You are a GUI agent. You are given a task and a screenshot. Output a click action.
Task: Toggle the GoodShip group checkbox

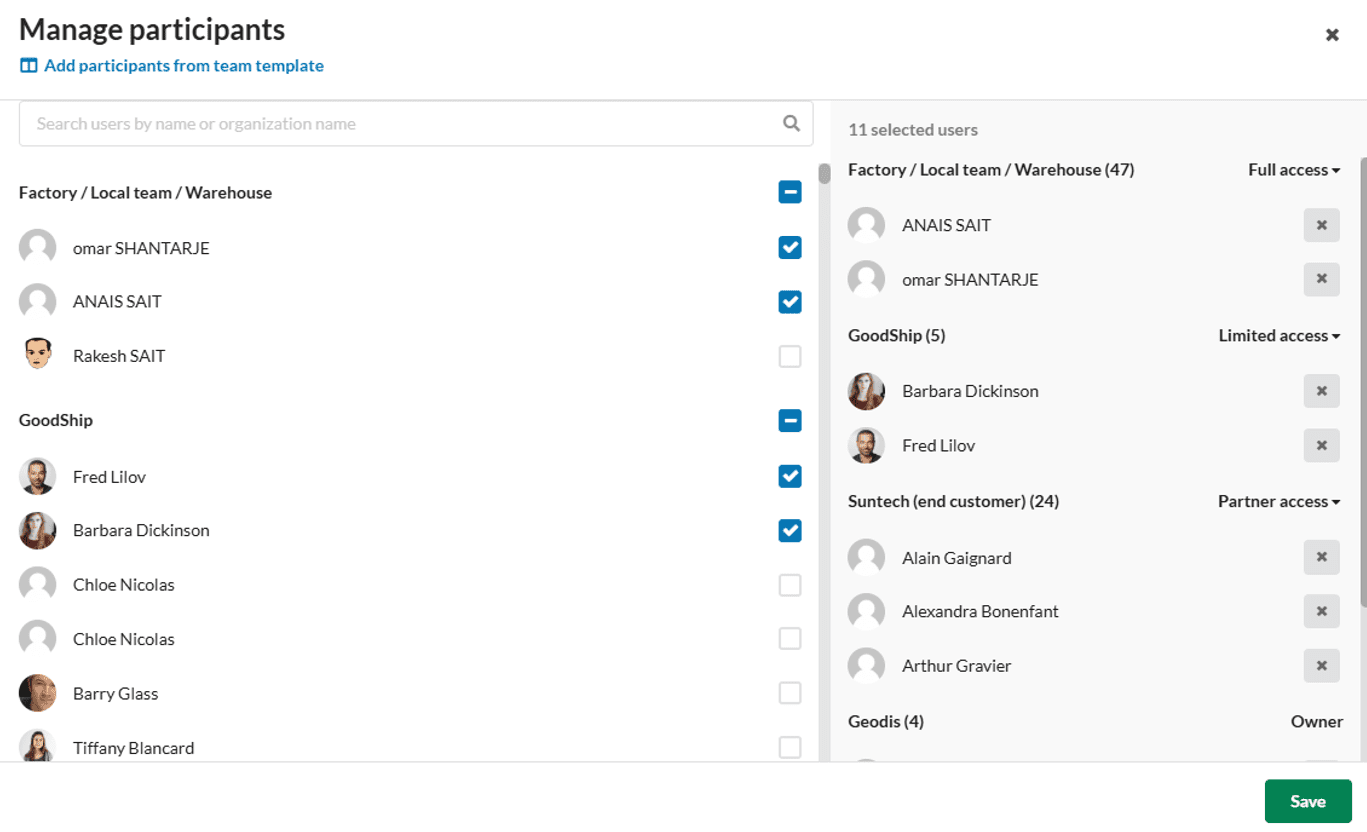(790, 421)
